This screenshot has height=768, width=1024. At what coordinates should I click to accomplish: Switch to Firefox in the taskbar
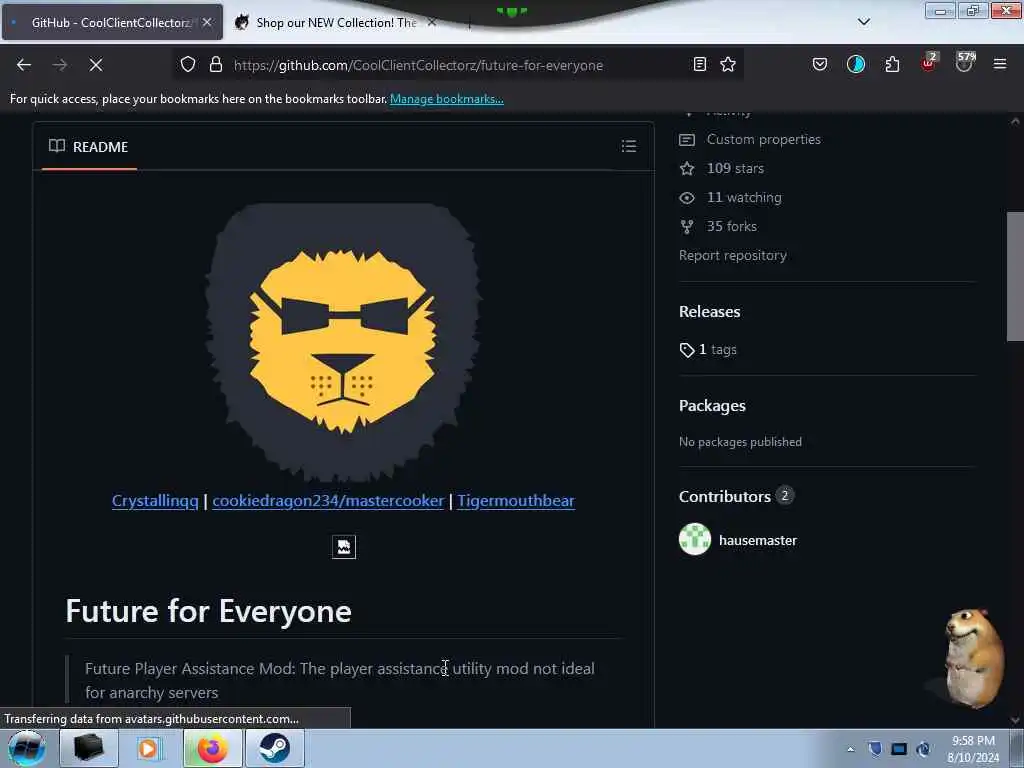coord(212,748)
